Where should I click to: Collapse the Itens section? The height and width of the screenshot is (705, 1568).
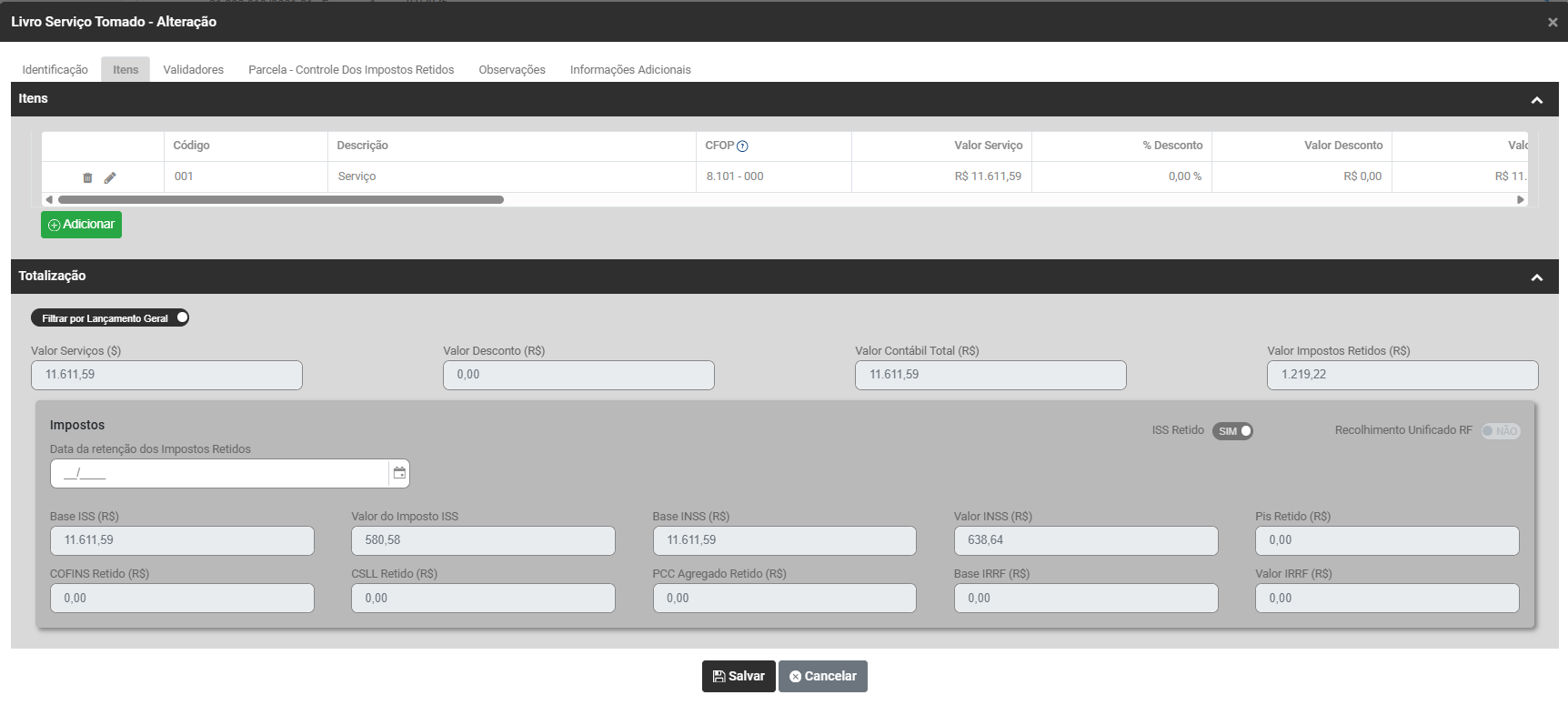click(1537, 100)
